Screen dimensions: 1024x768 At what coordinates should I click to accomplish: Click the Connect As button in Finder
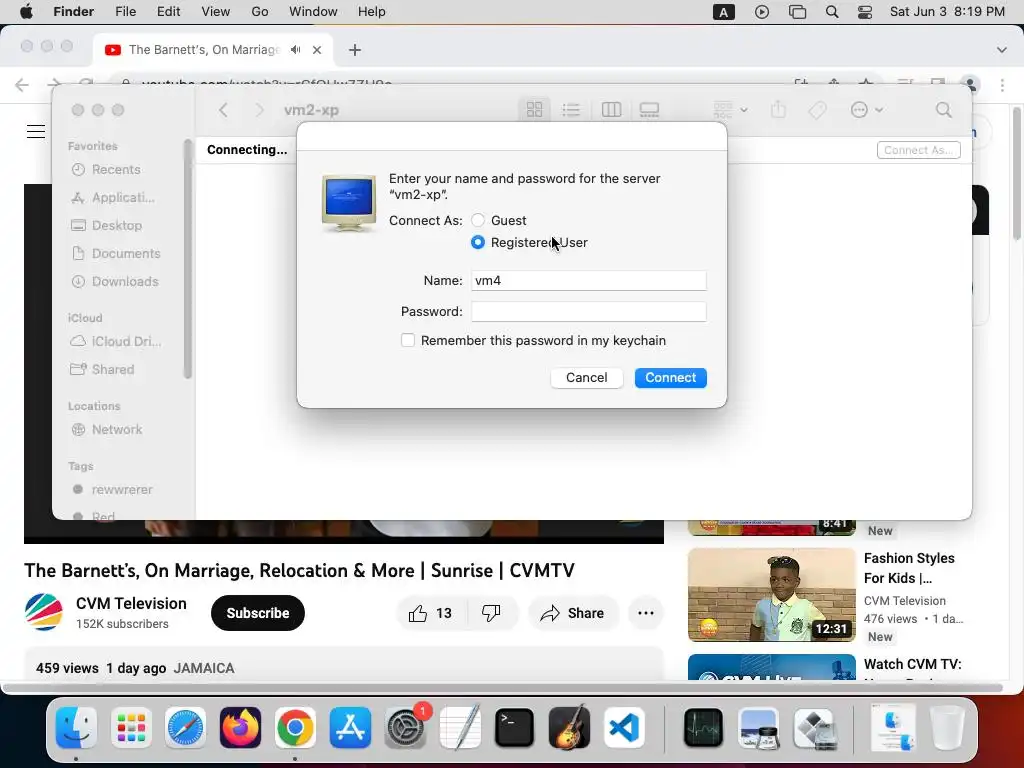tap(918, 150)
